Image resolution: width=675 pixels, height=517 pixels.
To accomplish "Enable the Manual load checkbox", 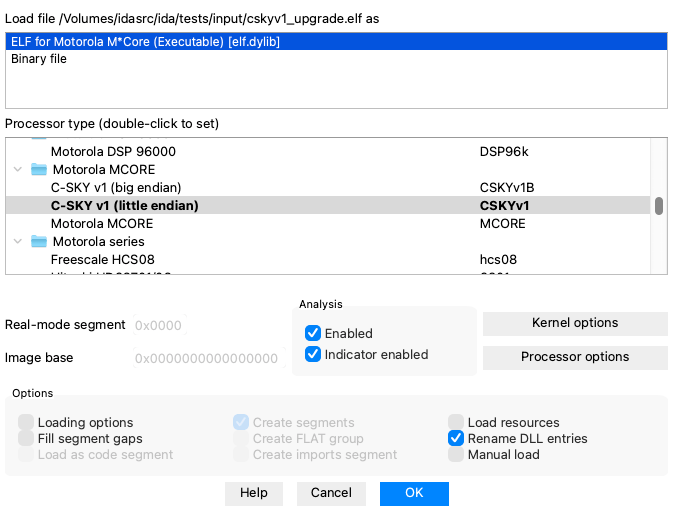I will pos(456,455).
